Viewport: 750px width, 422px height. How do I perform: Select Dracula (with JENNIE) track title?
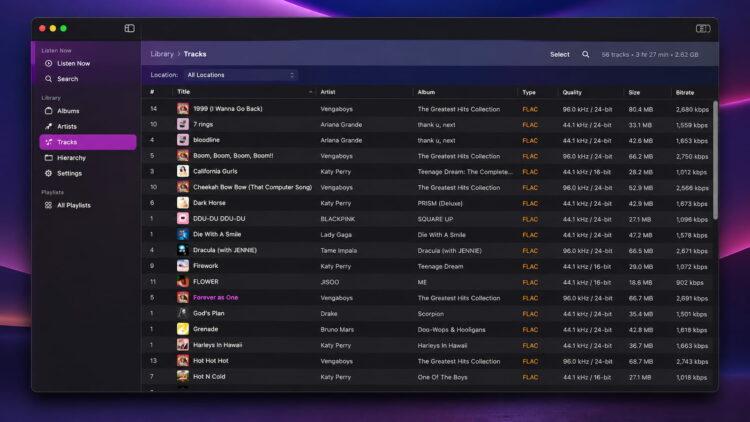click(225, 250)
